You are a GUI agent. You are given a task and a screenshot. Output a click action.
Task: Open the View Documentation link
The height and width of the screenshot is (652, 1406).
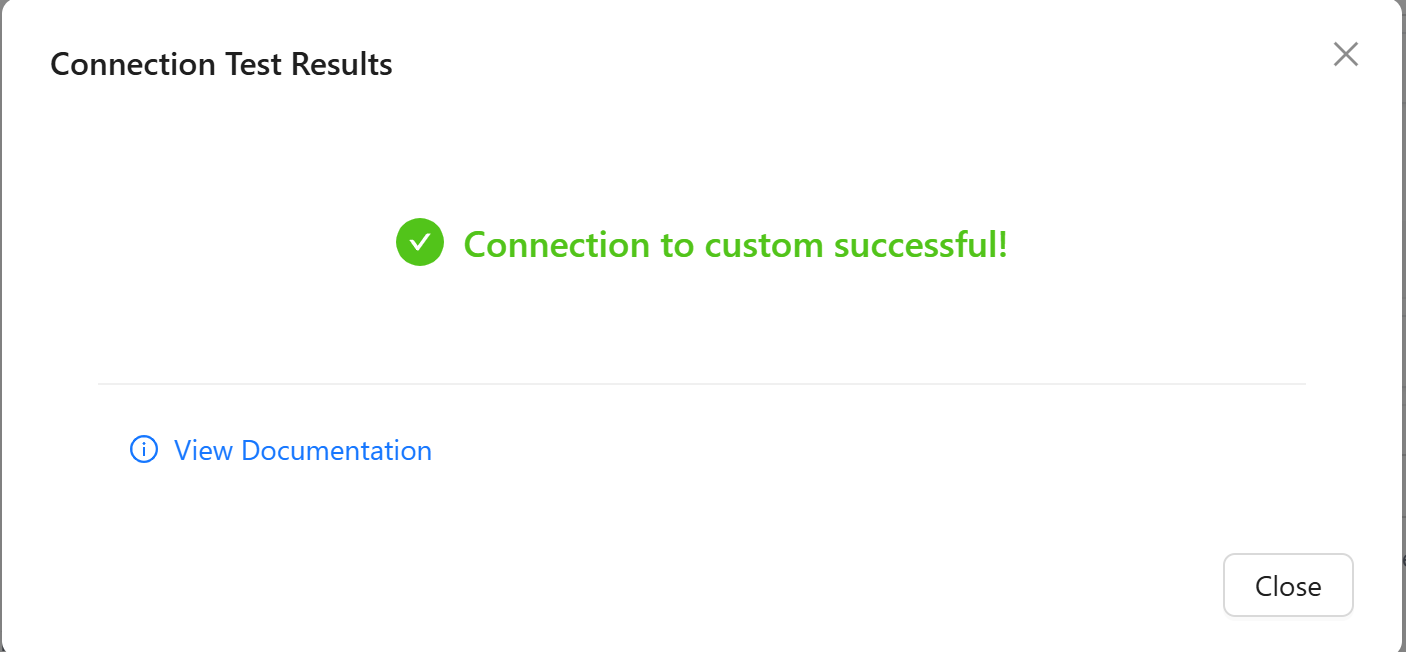[302, 450]
